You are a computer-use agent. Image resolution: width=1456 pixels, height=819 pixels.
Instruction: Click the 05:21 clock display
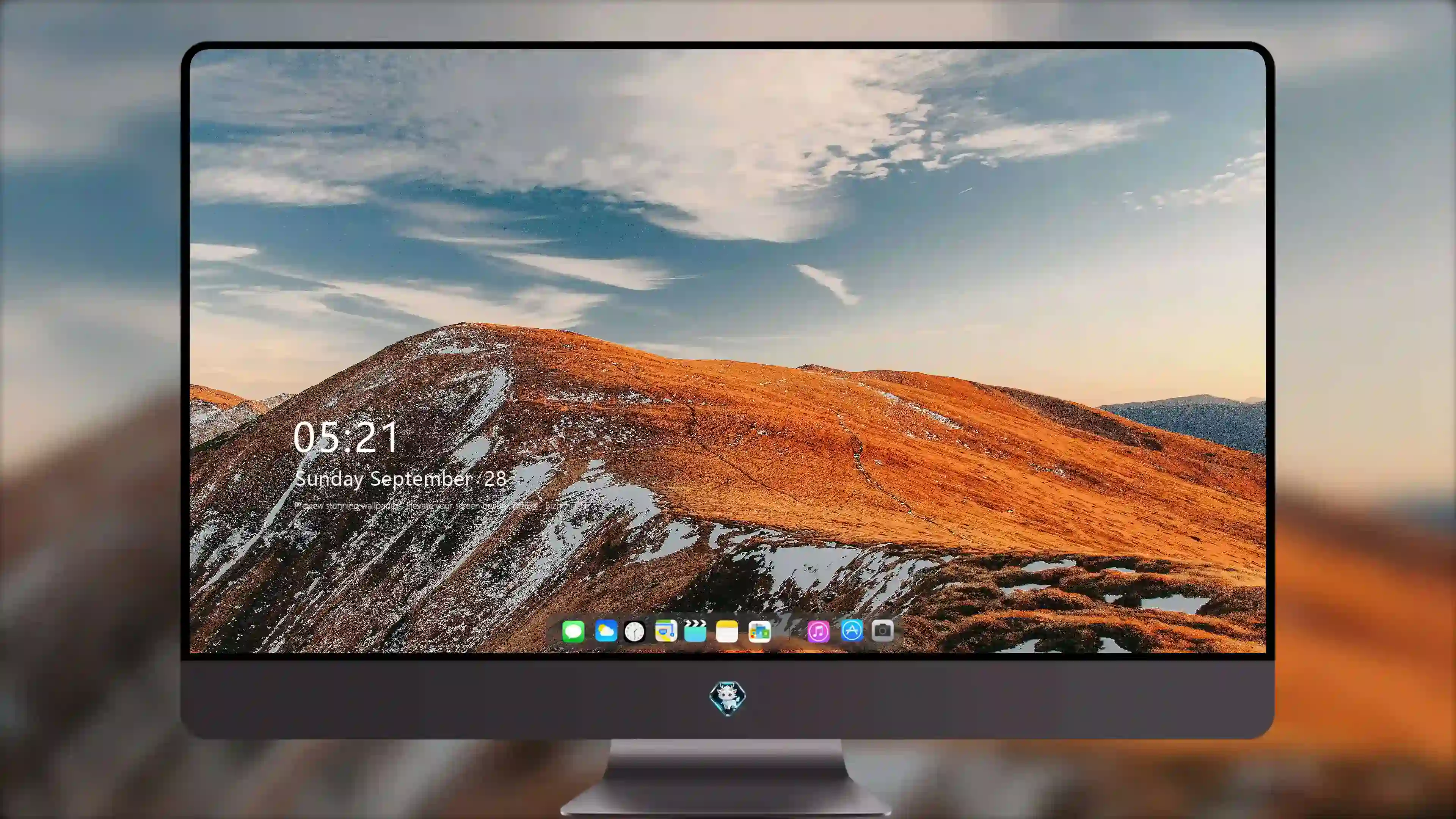(346, 438)
